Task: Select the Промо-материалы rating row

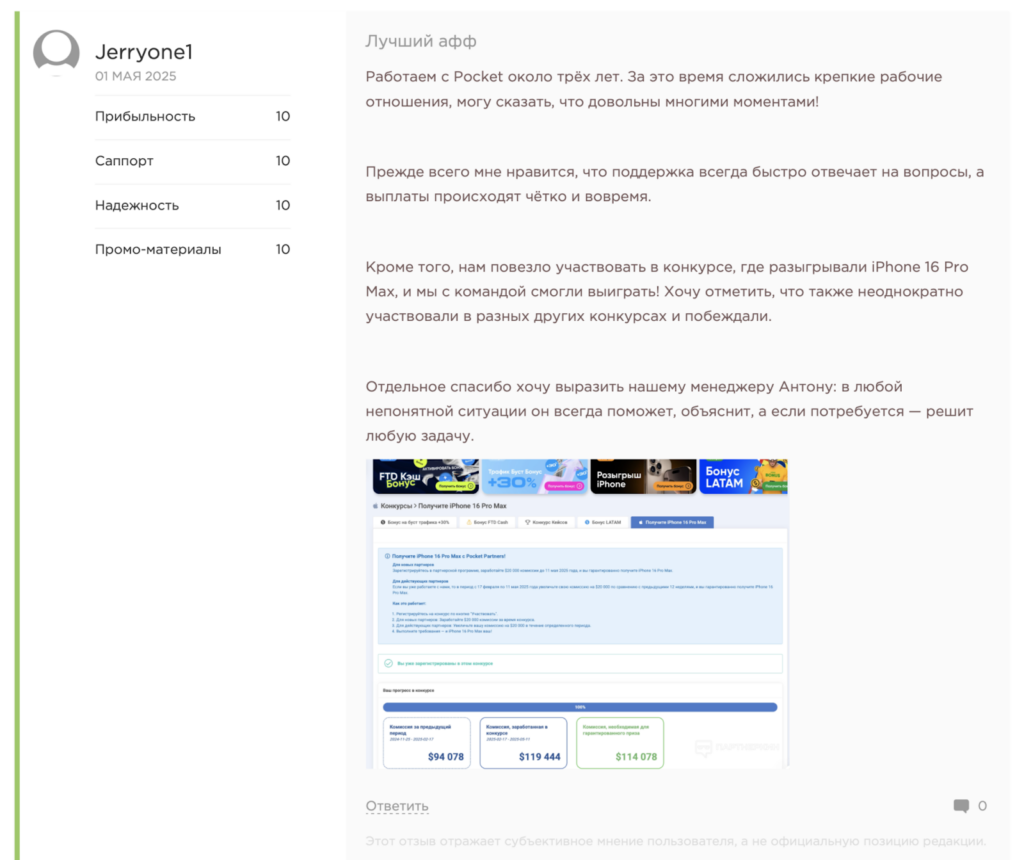Action: 193,249
